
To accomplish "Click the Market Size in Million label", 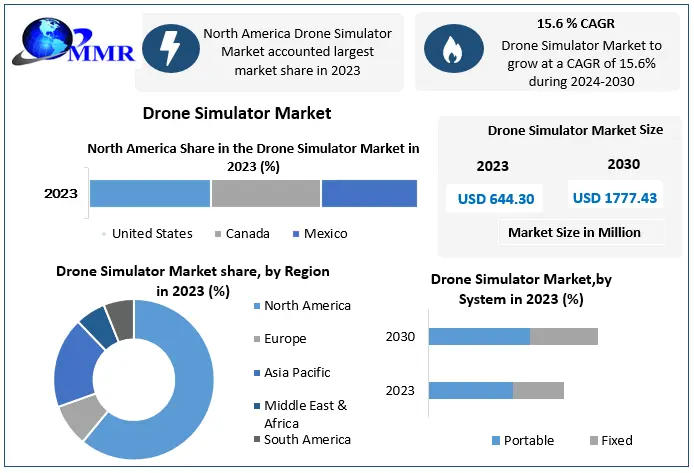I will click(574, 232).
